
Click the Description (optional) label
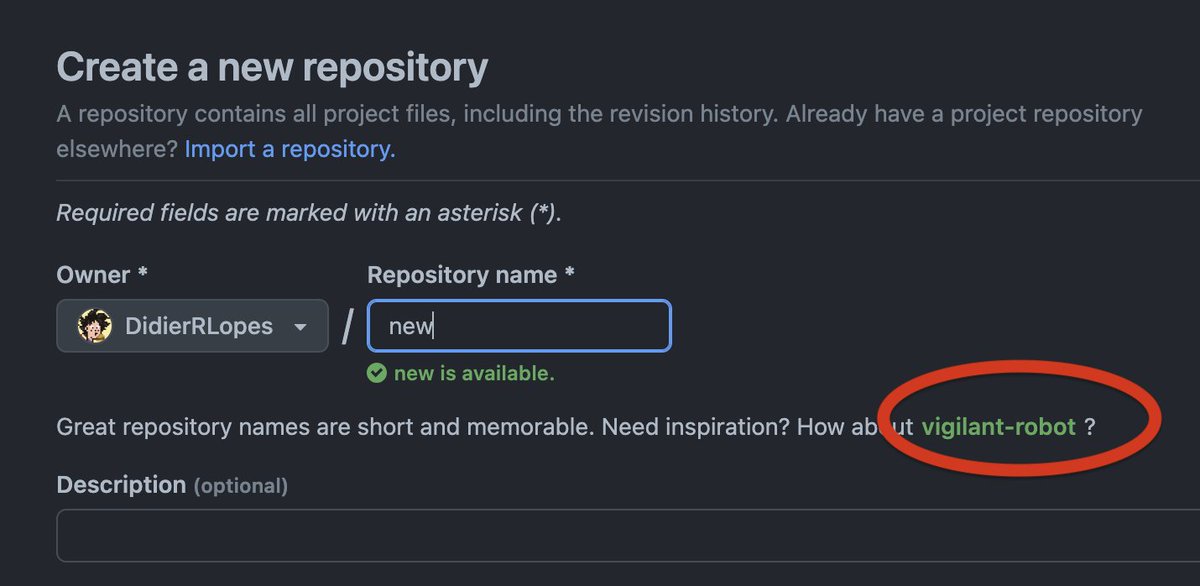(x=172, y=485)
